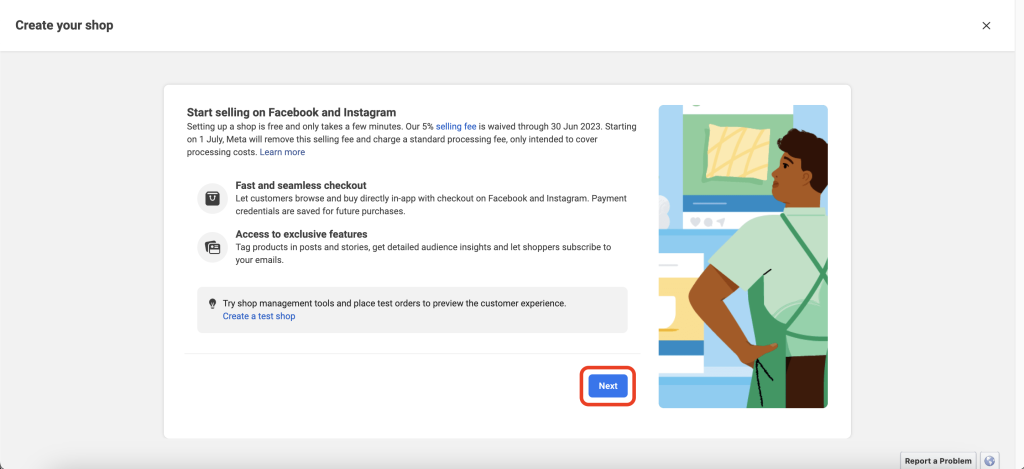The height and width of the screenshot is (469, 1024).
Task: Click the globe language icon
Action: tap(990, 460)
